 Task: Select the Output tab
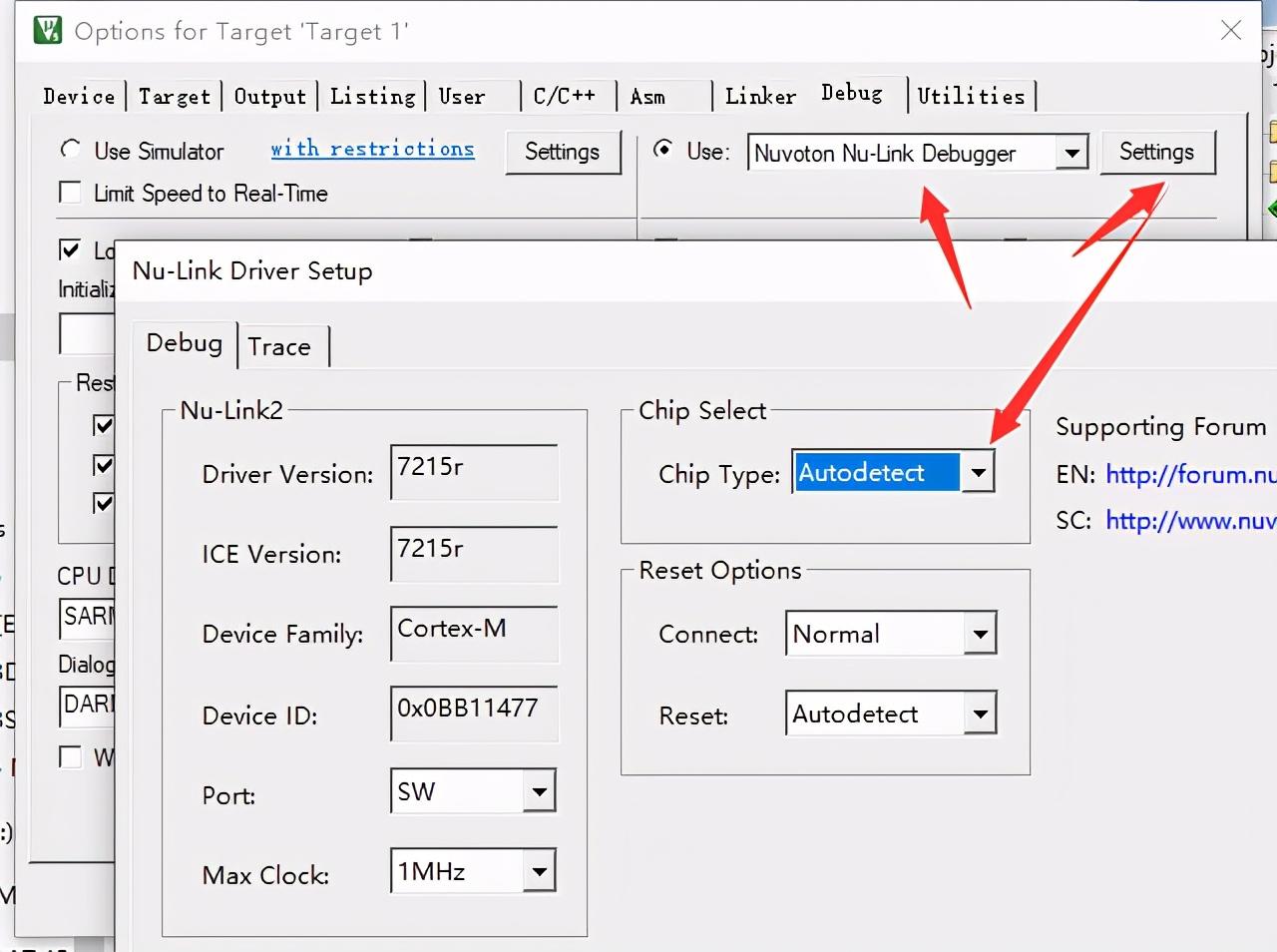pos(270,96)
